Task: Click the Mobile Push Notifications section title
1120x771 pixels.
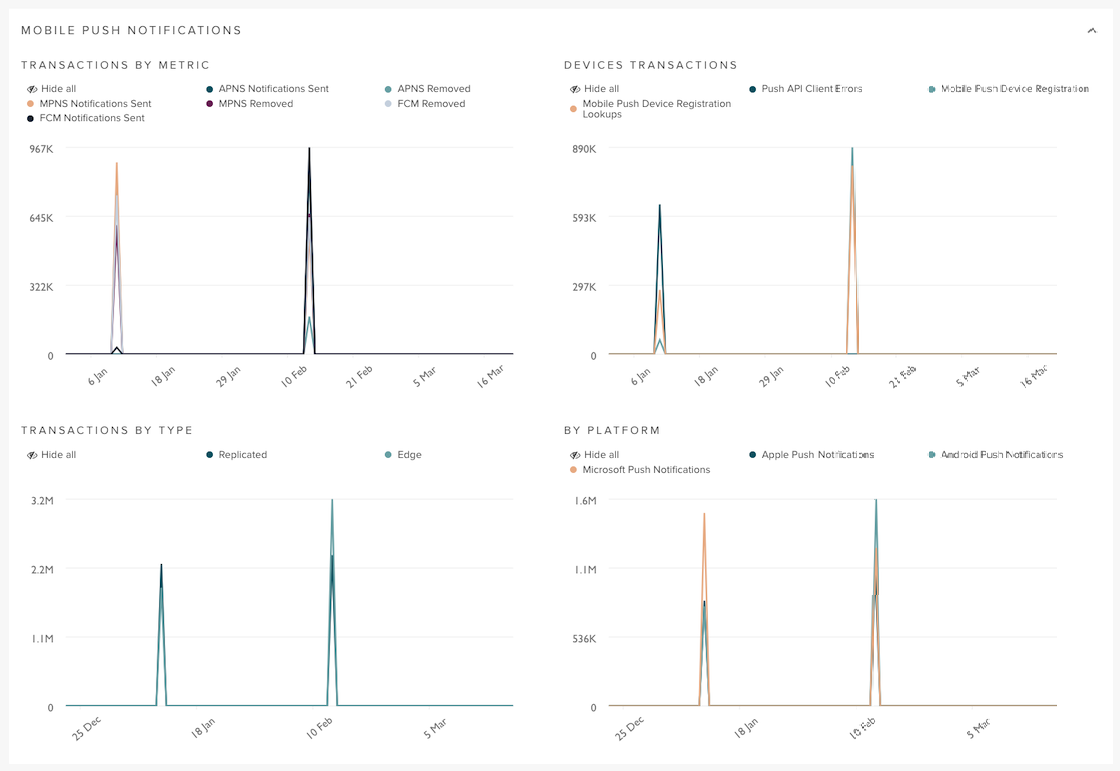Action: [131, 30]
